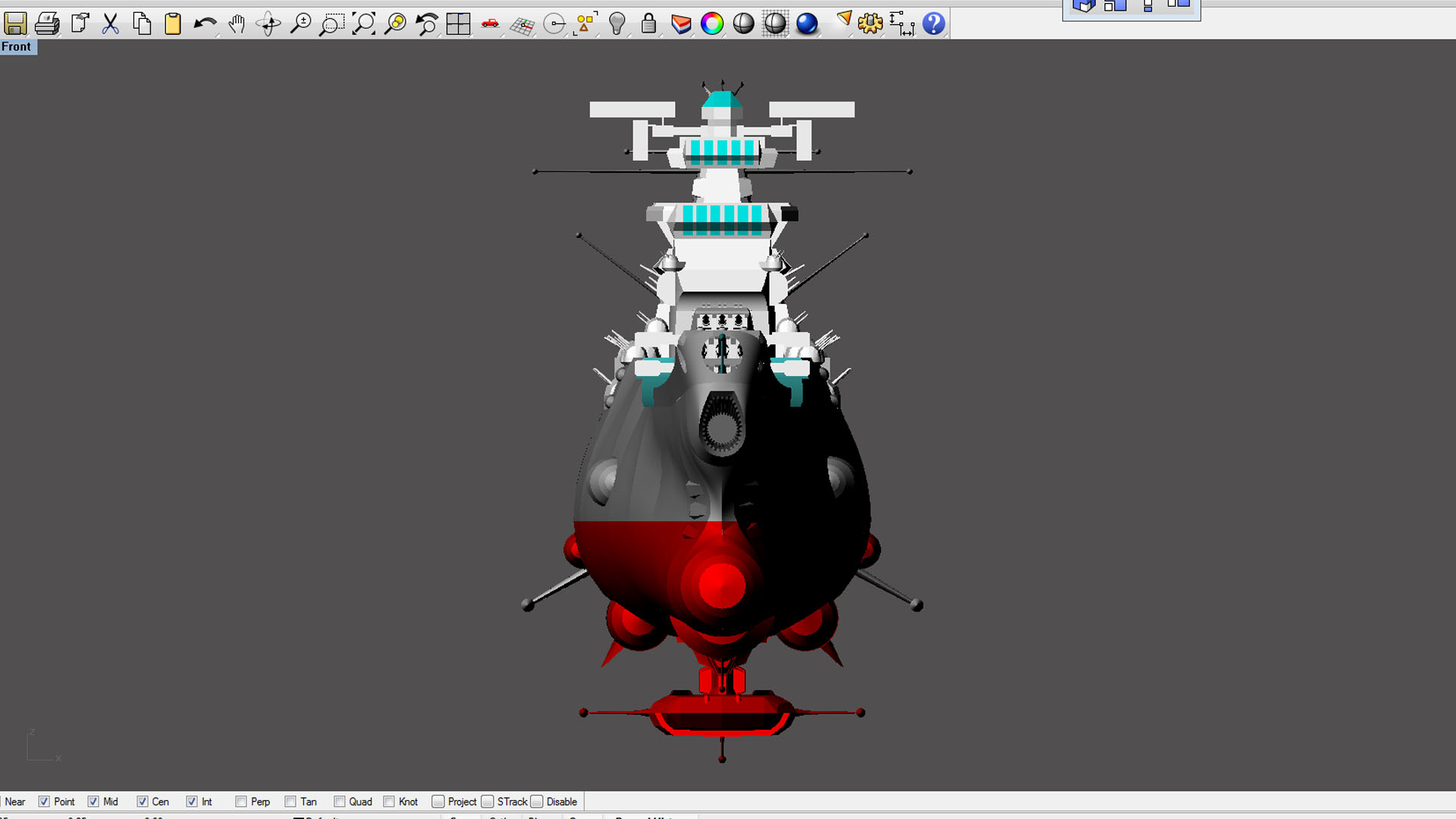Click the Print icon

[x=47, y=24]
